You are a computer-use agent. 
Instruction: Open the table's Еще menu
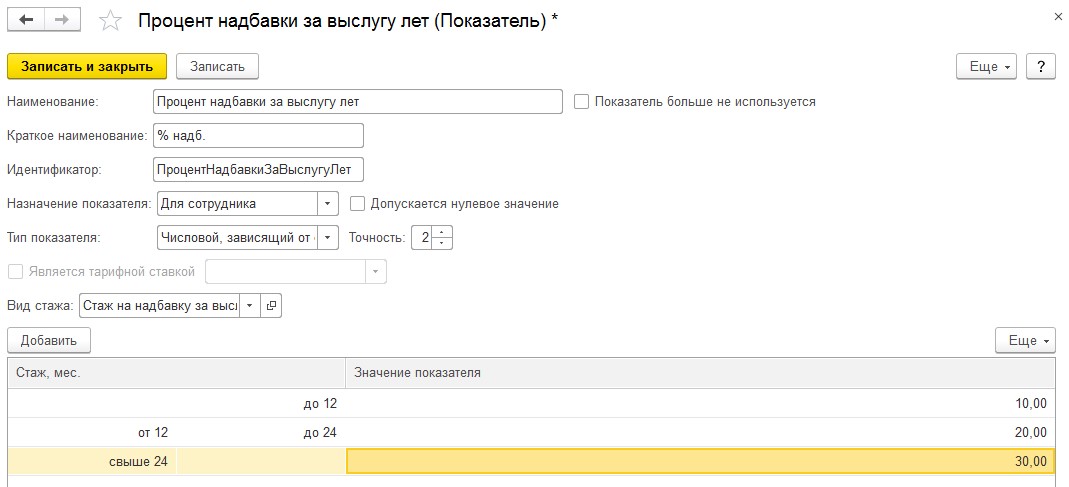click(1024, 340)
